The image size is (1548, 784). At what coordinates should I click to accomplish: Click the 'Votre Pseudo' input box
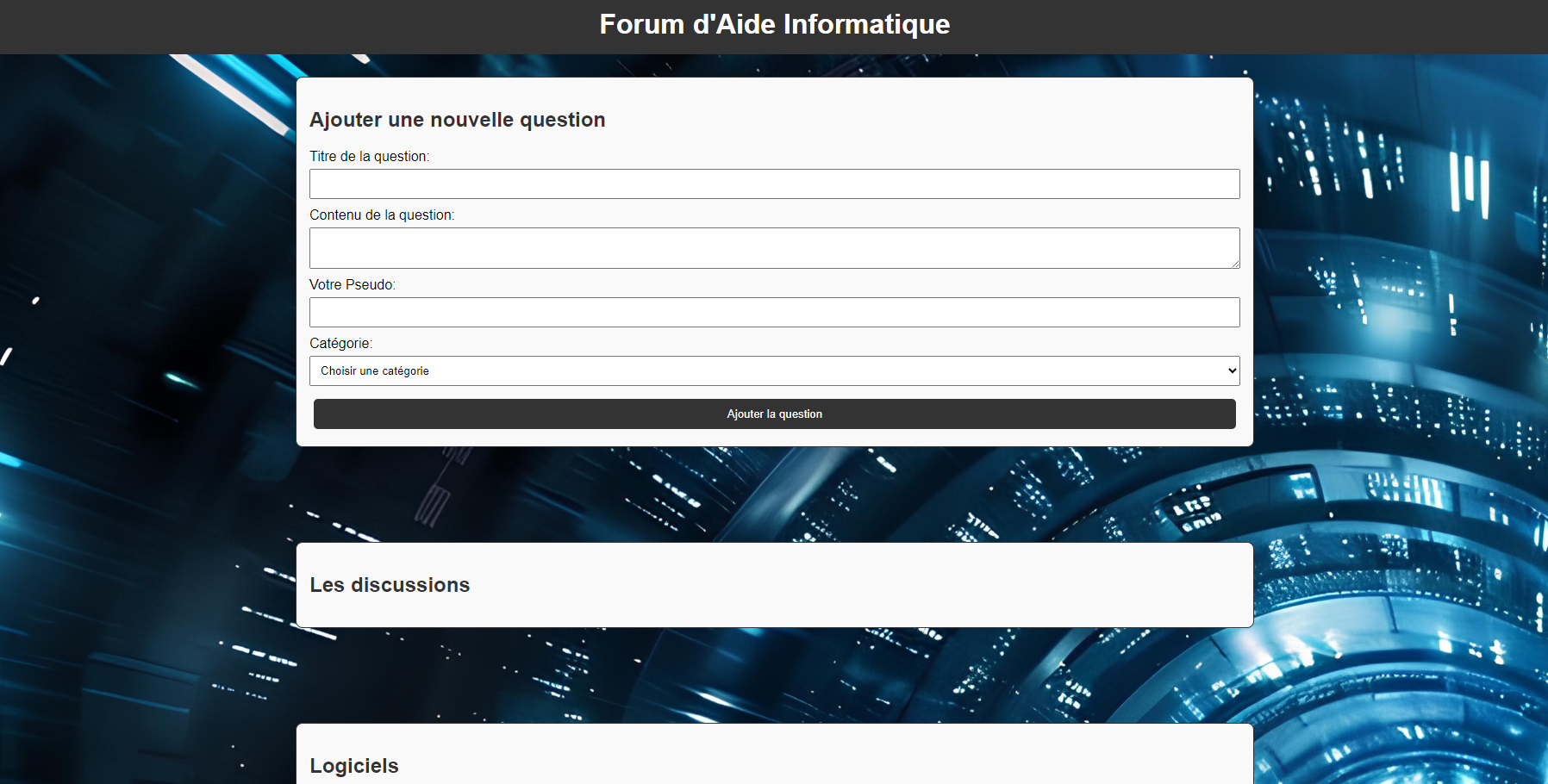774,312
